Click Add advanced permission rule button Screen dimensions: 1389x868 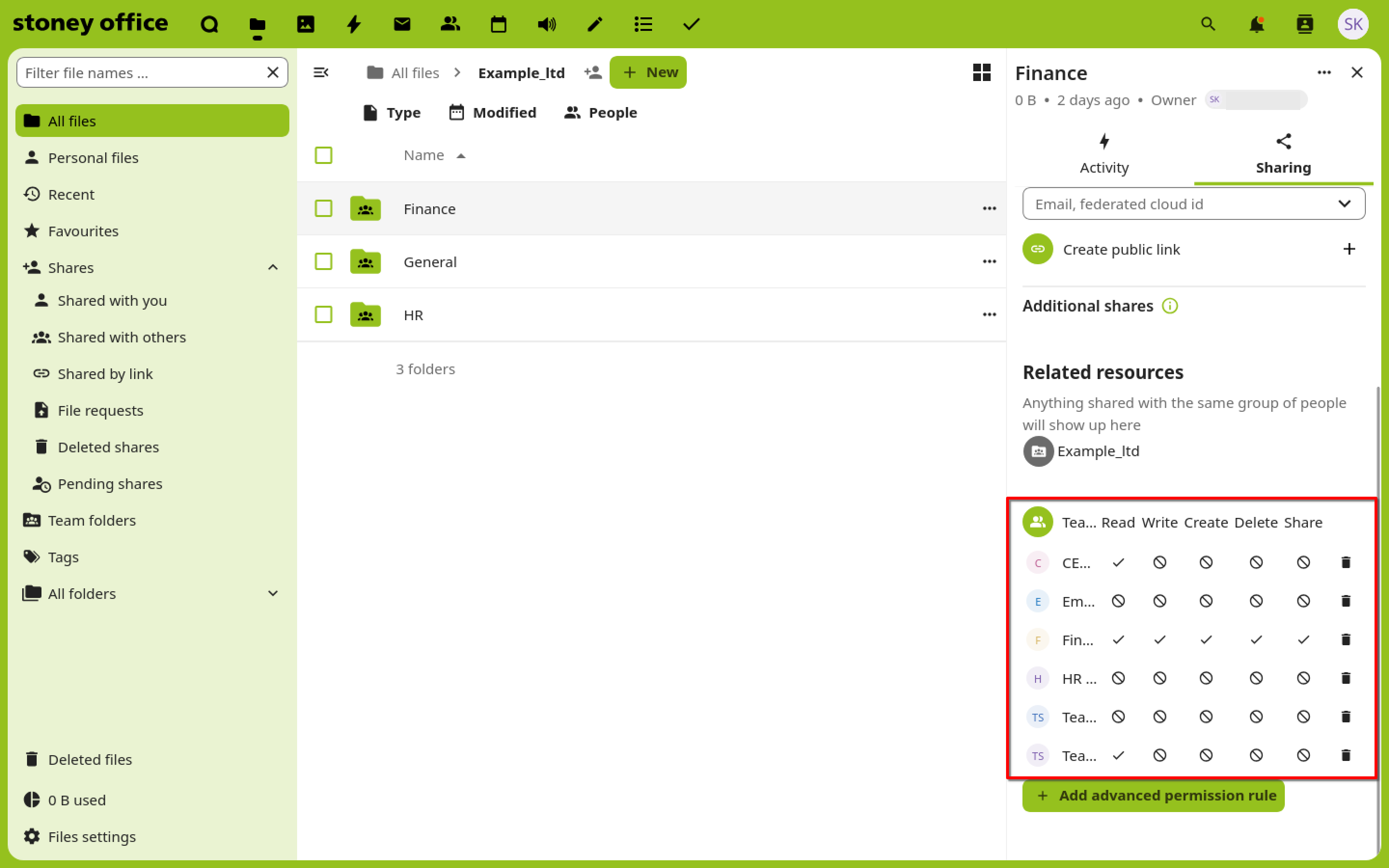1153,795
